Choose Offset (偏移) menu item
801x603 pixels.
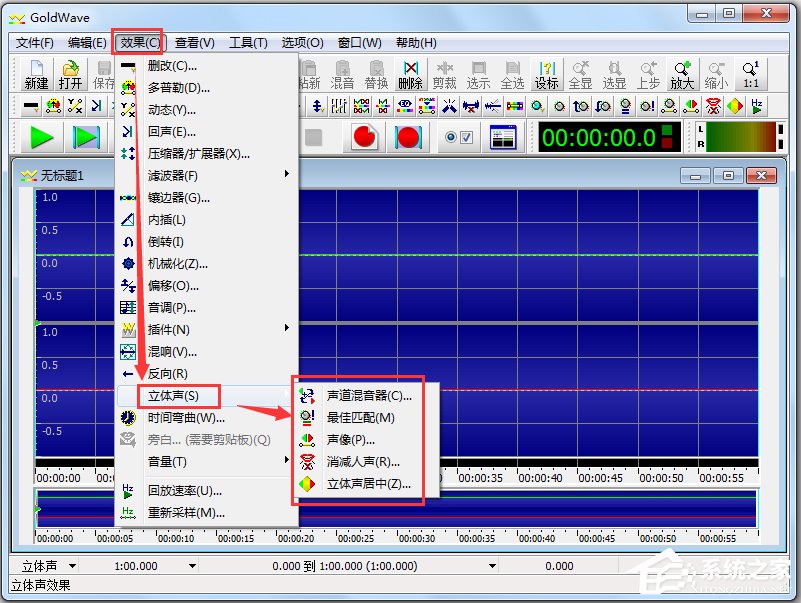(x=206, y=285)
